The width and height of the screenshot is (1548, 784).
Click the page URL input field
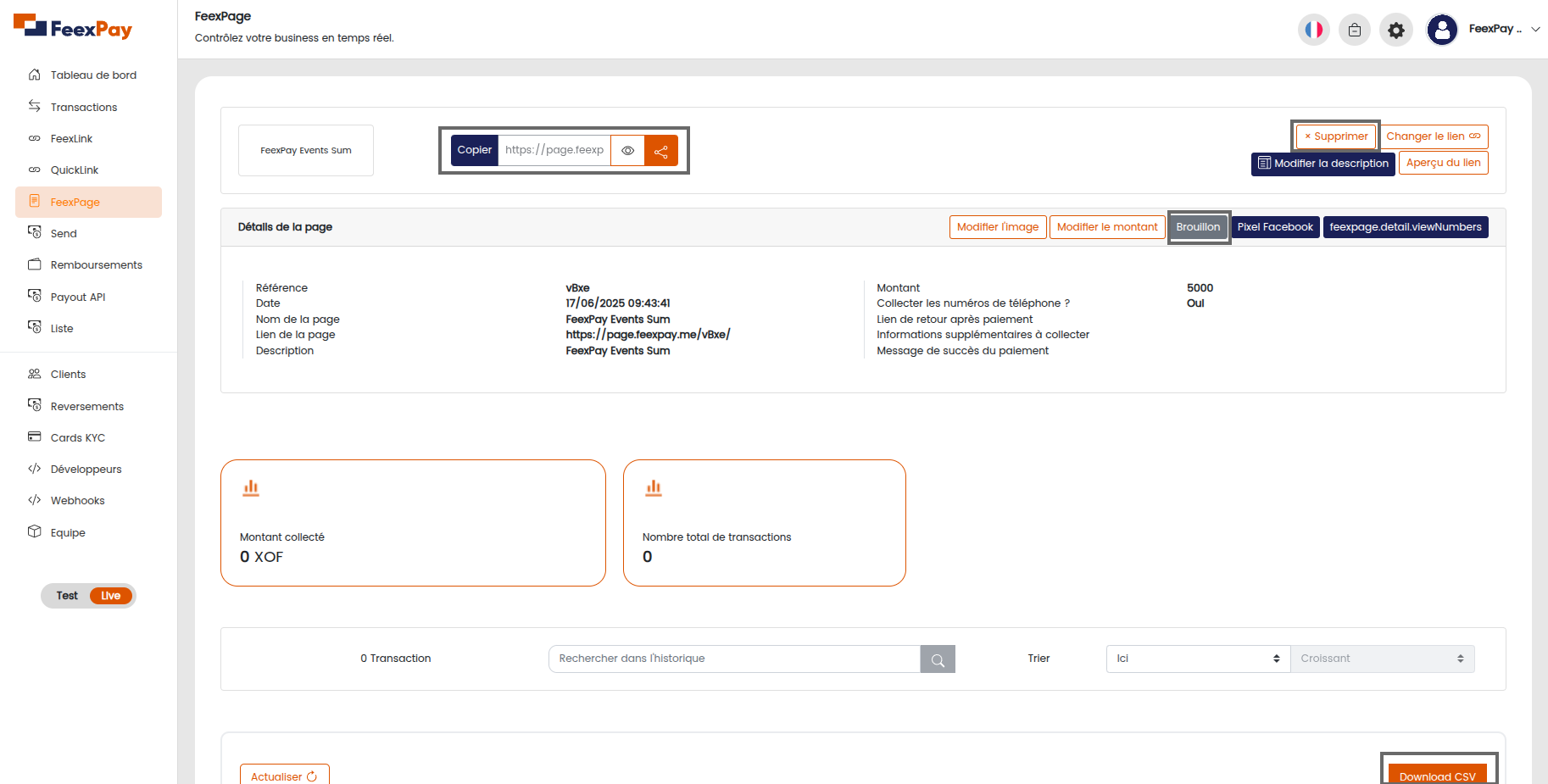coord(554,150)
